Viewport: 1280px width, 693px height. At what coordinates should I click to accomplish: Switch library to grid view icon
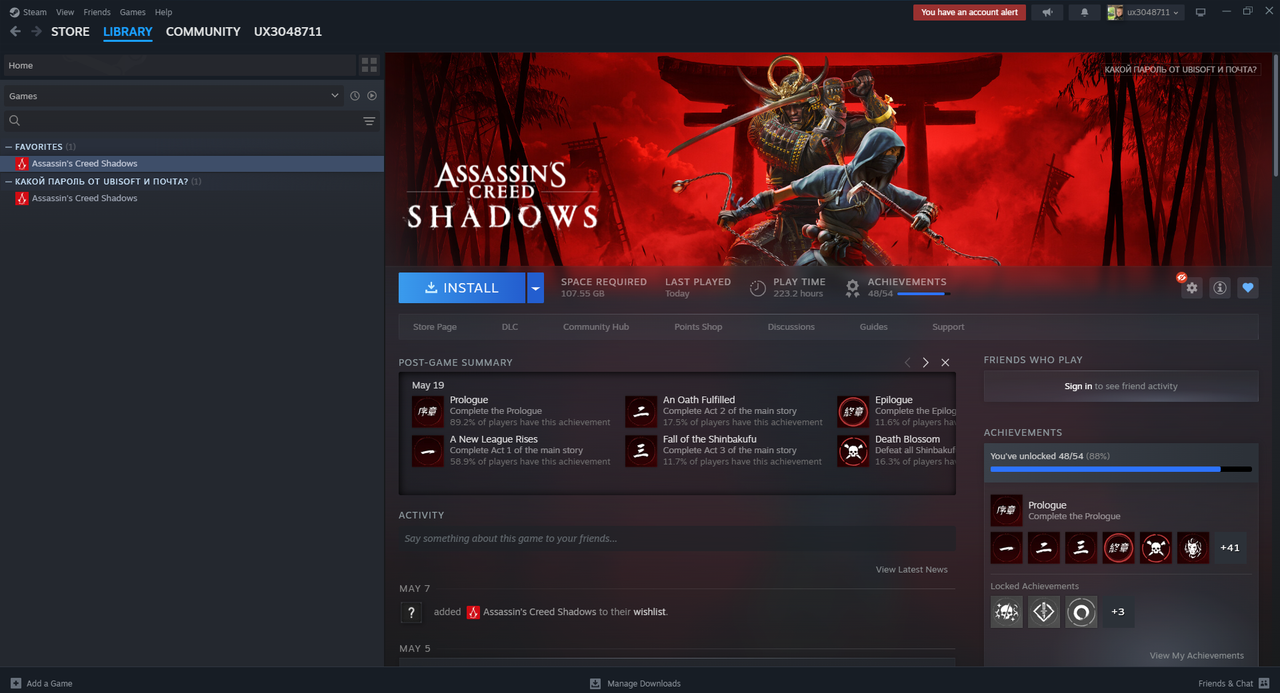(x=369, y=65)
